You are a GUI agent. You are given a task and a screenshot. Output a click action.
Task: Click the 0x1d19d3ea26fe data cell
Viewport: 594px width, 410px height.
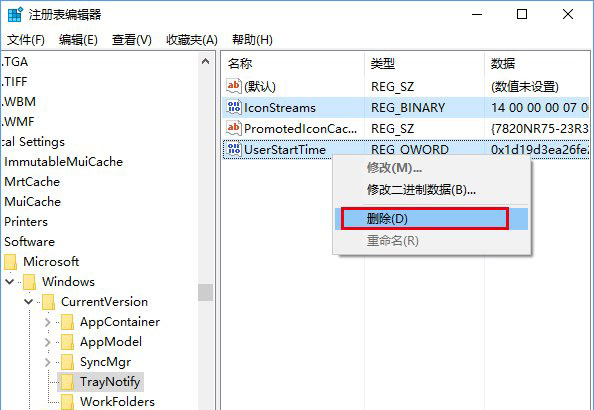(540, 150)
